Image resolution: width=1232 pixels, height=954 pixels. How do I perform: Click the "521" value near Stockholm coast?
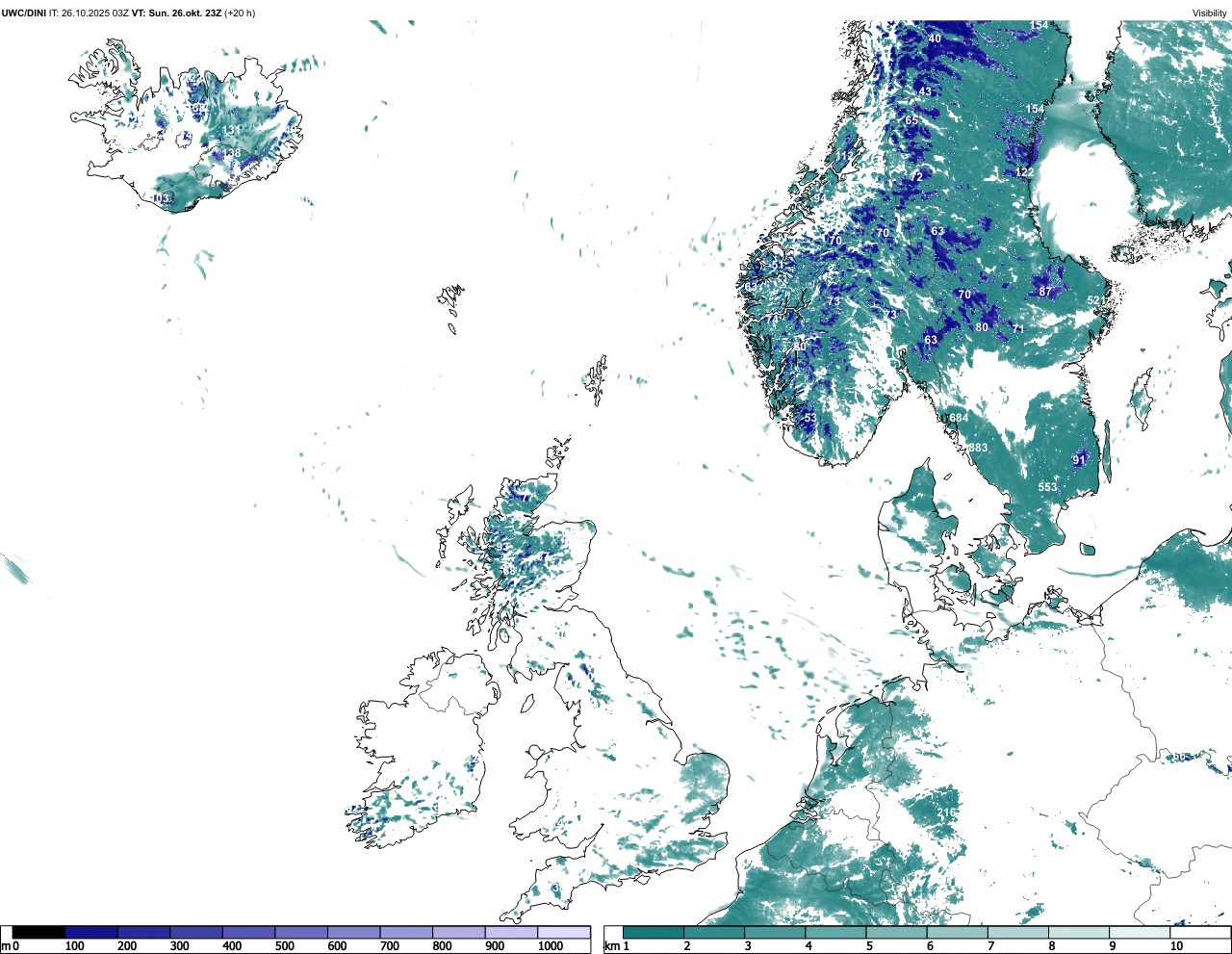pyautogui.click(x=1095, y=301)
